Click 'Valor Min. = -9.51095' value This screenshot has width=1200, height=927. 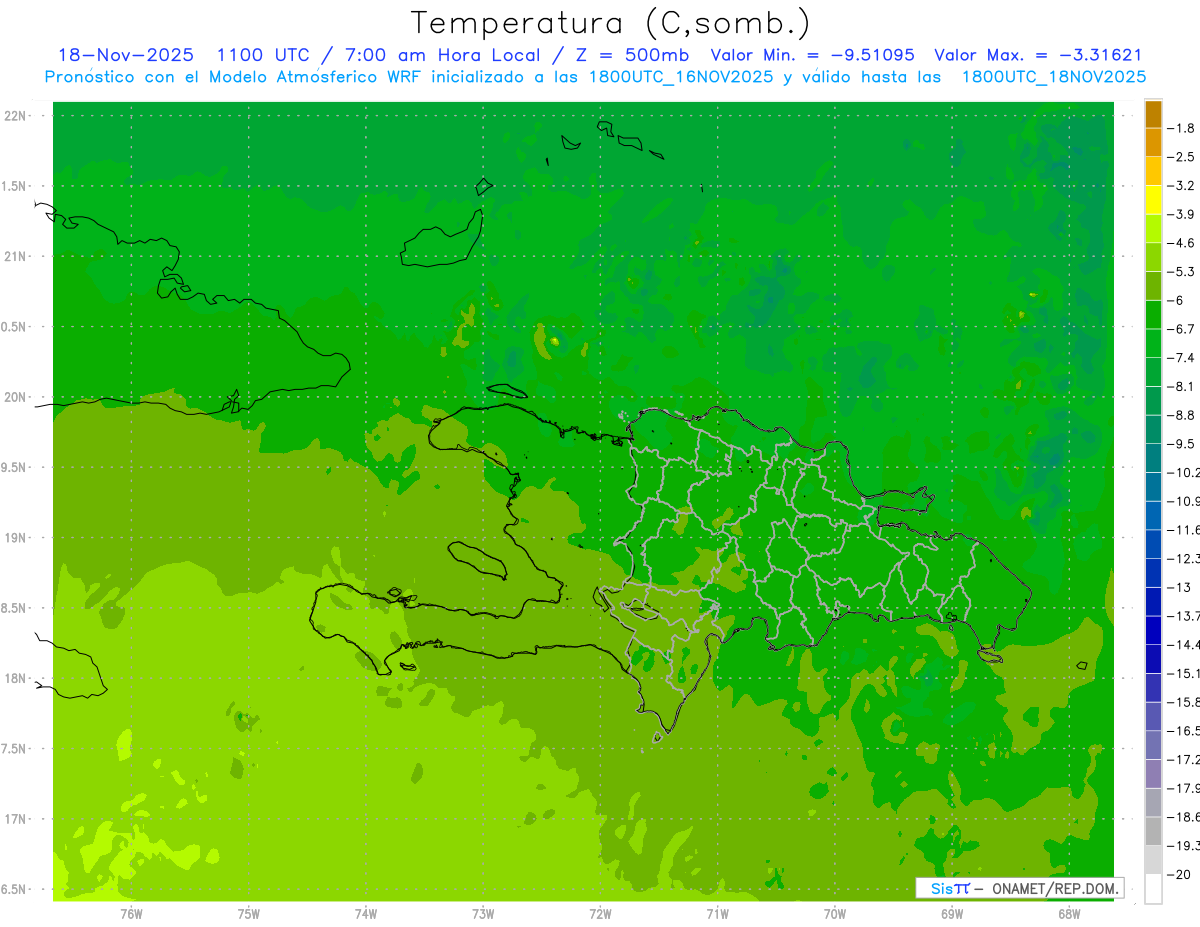[813, 55]
